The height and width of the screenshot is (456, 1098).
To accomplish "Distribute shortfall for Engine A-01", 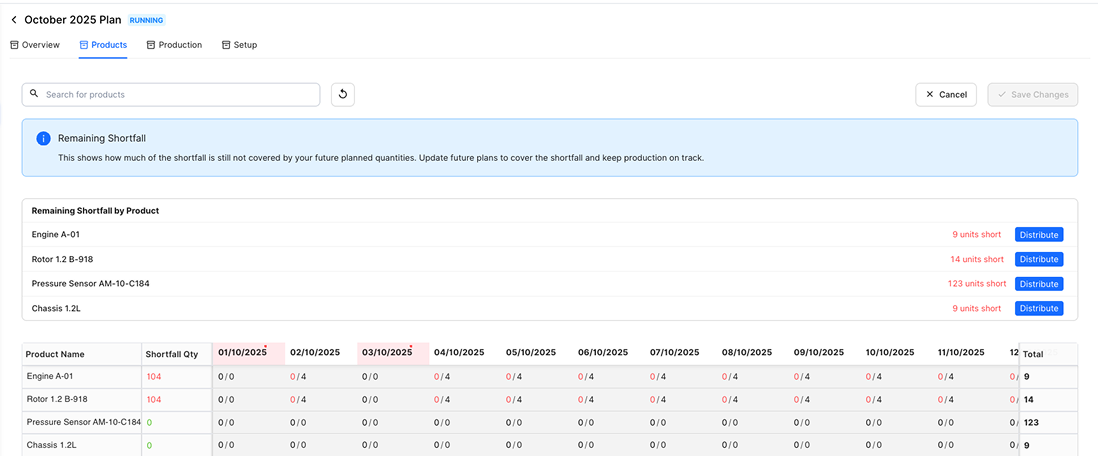I will click(1038, 235).
